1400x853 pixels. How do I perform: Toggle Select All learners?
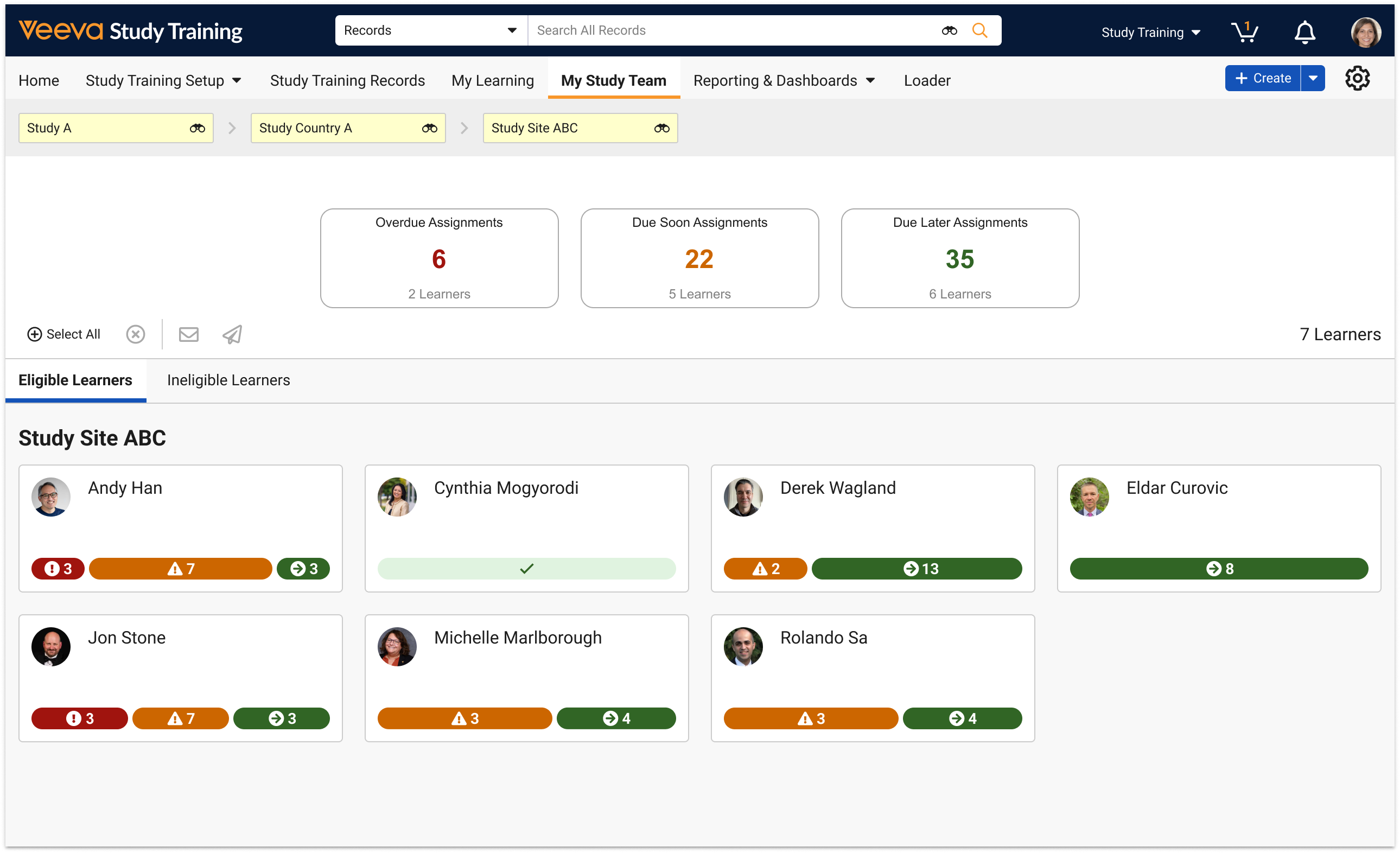pyautogui.click(x=63, y=334)
